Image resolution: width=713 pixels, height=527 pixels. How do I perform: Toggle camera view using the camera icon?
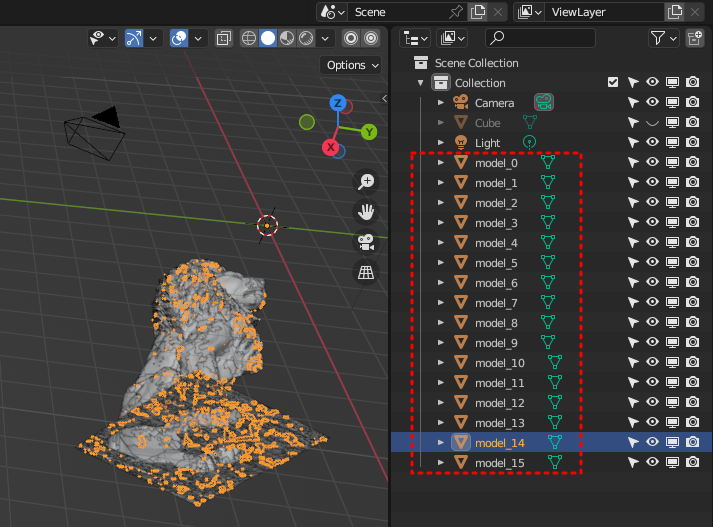367,242
